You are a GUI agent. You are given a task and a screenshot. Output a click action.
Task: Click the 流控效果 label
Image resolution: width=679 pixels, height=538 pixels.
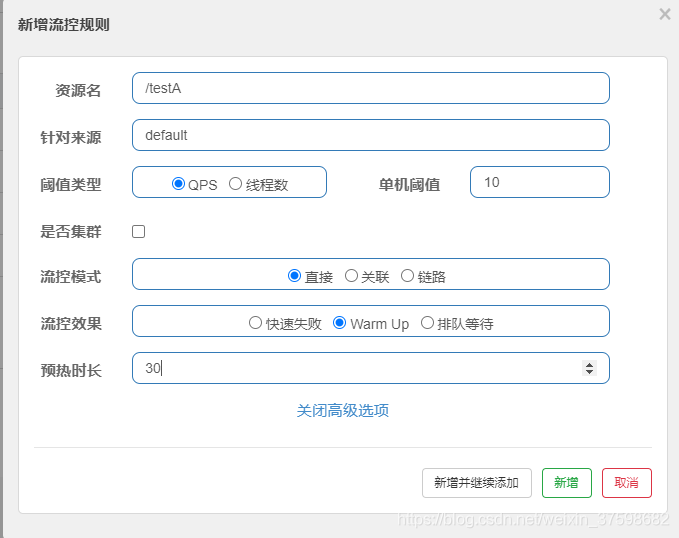click(71, 324)
